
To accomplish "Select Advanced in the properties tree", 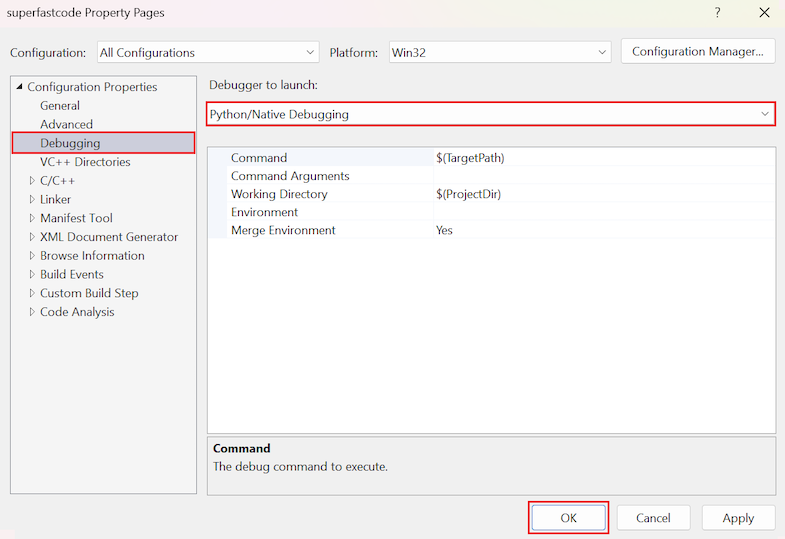I will pyautogui.click(x=66, y=125).
